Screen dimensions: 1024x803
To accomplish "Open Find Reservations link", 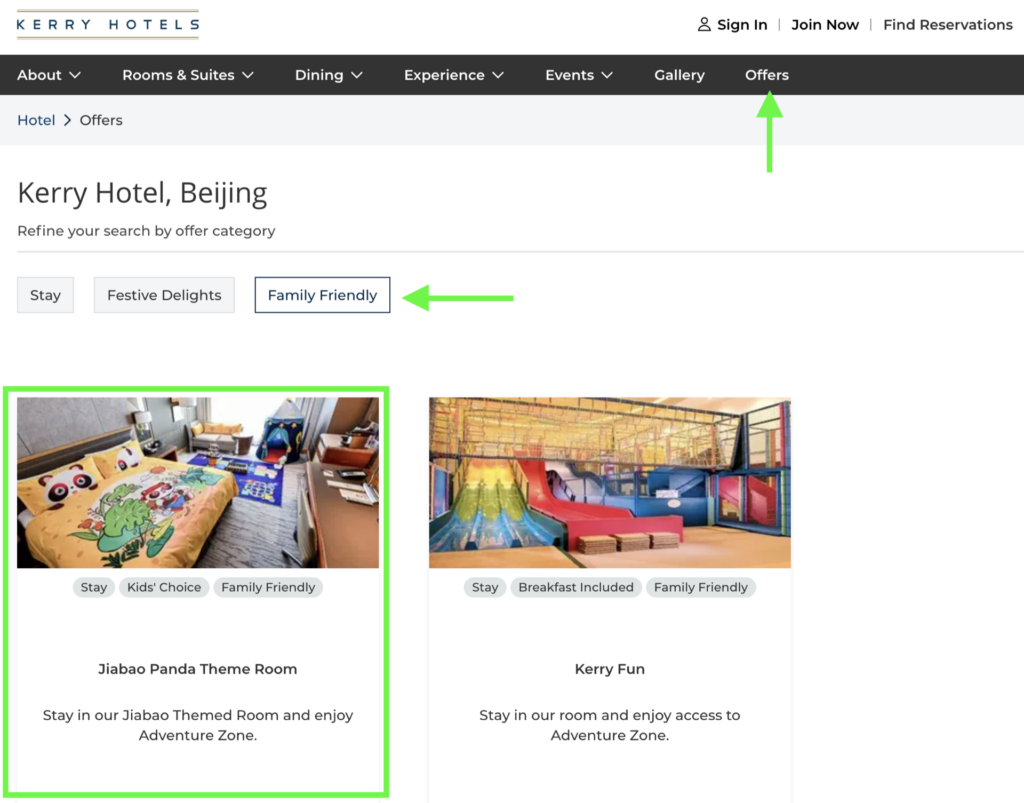I will [x=948, y=25].
